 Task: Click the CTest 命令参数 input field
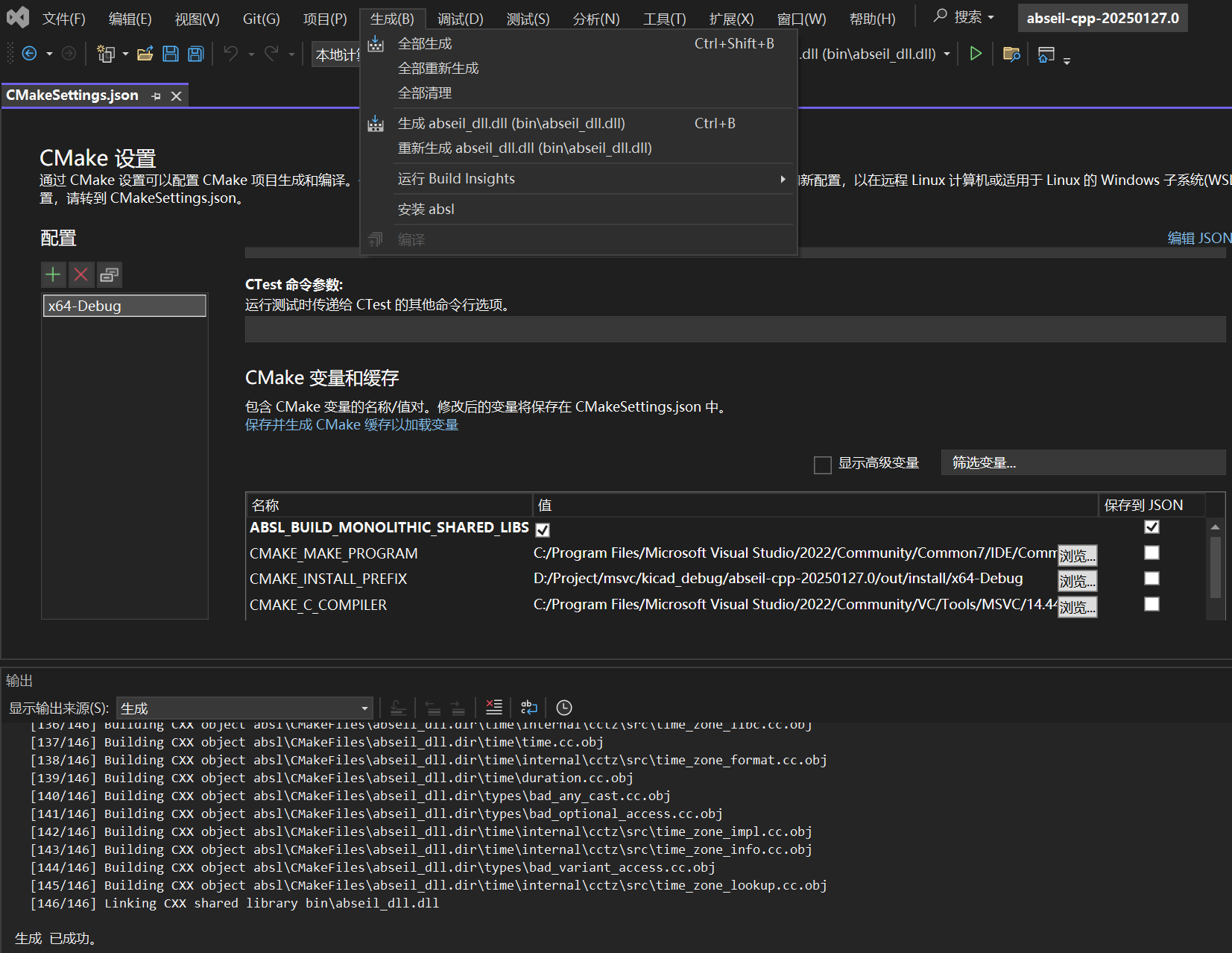coord(735,330)
